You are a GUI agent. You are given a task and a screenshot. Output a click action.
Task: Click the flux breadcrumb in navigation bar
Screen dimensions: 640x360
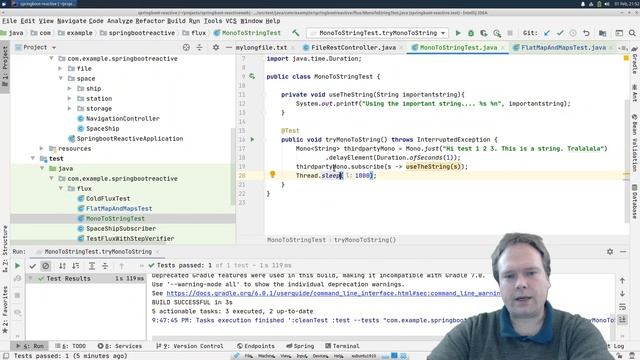coord(199,33)
